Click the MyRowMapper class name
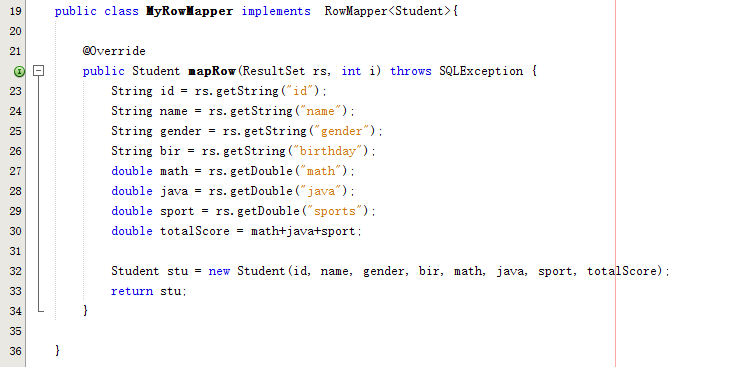The height and width of the screenshot is (367, 734). [189, 11]
